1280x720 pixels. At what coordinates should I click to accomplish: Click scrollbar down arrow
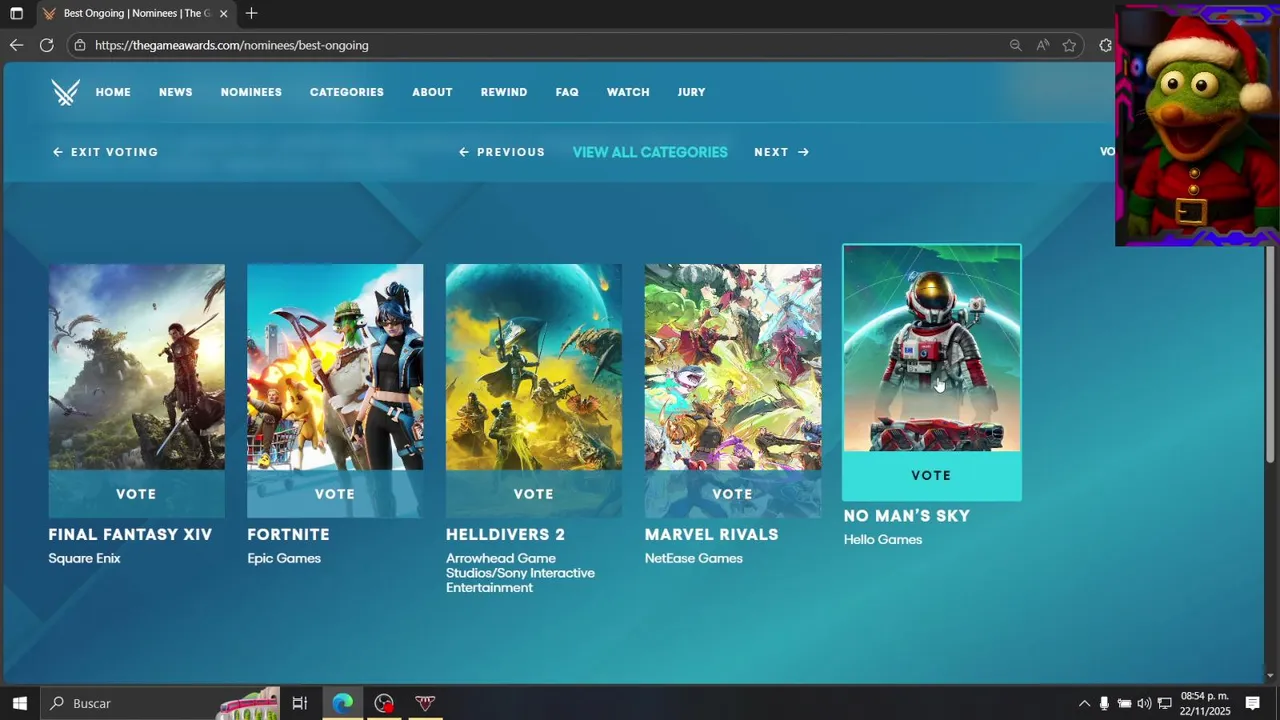(1271, 676)
